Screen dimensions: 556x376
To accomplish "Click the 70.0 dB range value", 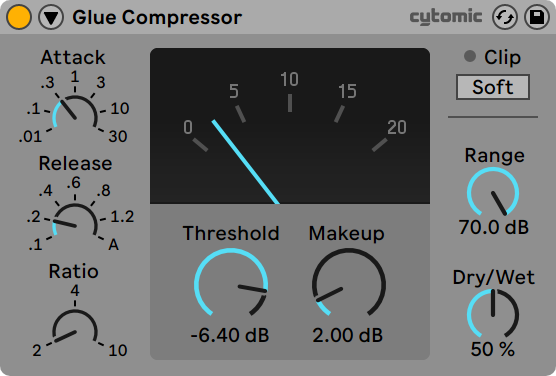I will click(x=494, y=227).
